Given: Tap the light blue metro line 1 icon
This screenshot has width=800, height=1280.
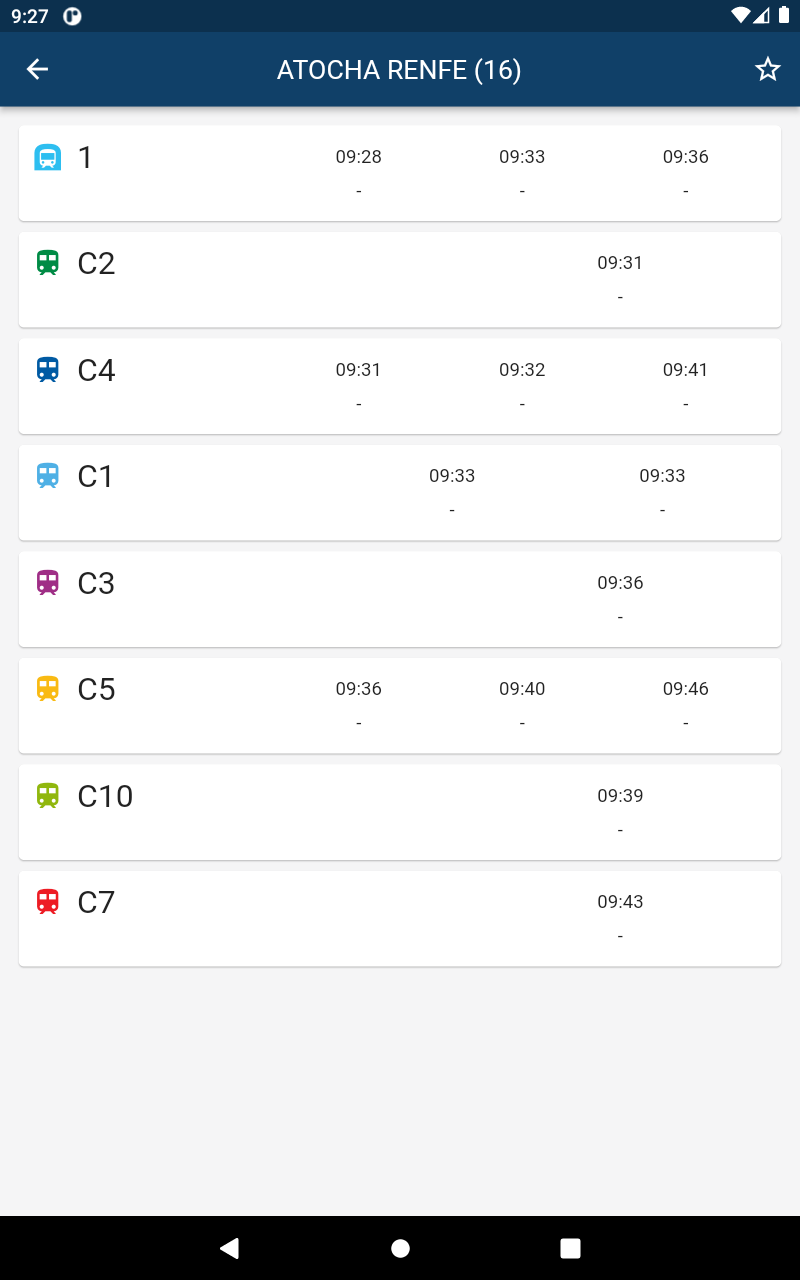Looking at the screenshot, I should click(48, 157).
